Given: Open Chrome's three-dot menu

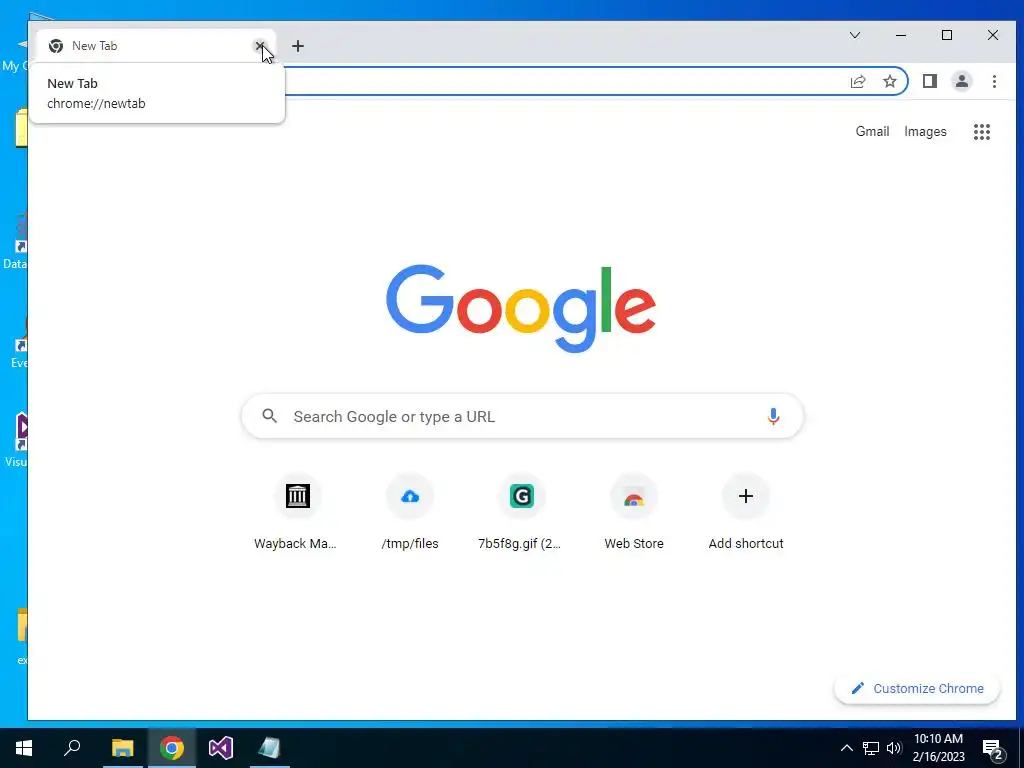Looking at the screenshot, I should coord(994,81).
